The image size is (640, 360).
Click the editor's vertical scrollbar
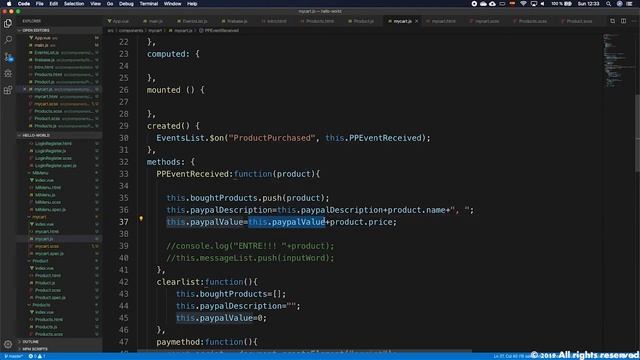[637, 133]
